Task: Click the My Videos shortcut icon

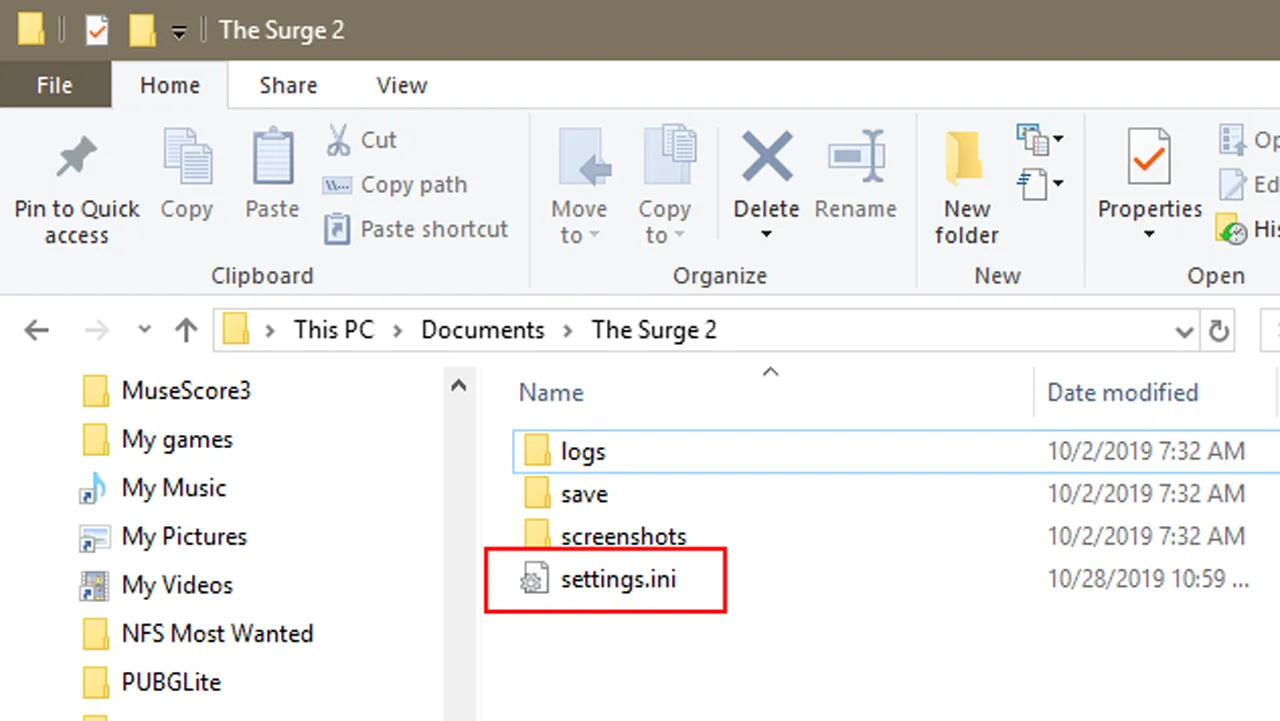Action: (94, 586)
